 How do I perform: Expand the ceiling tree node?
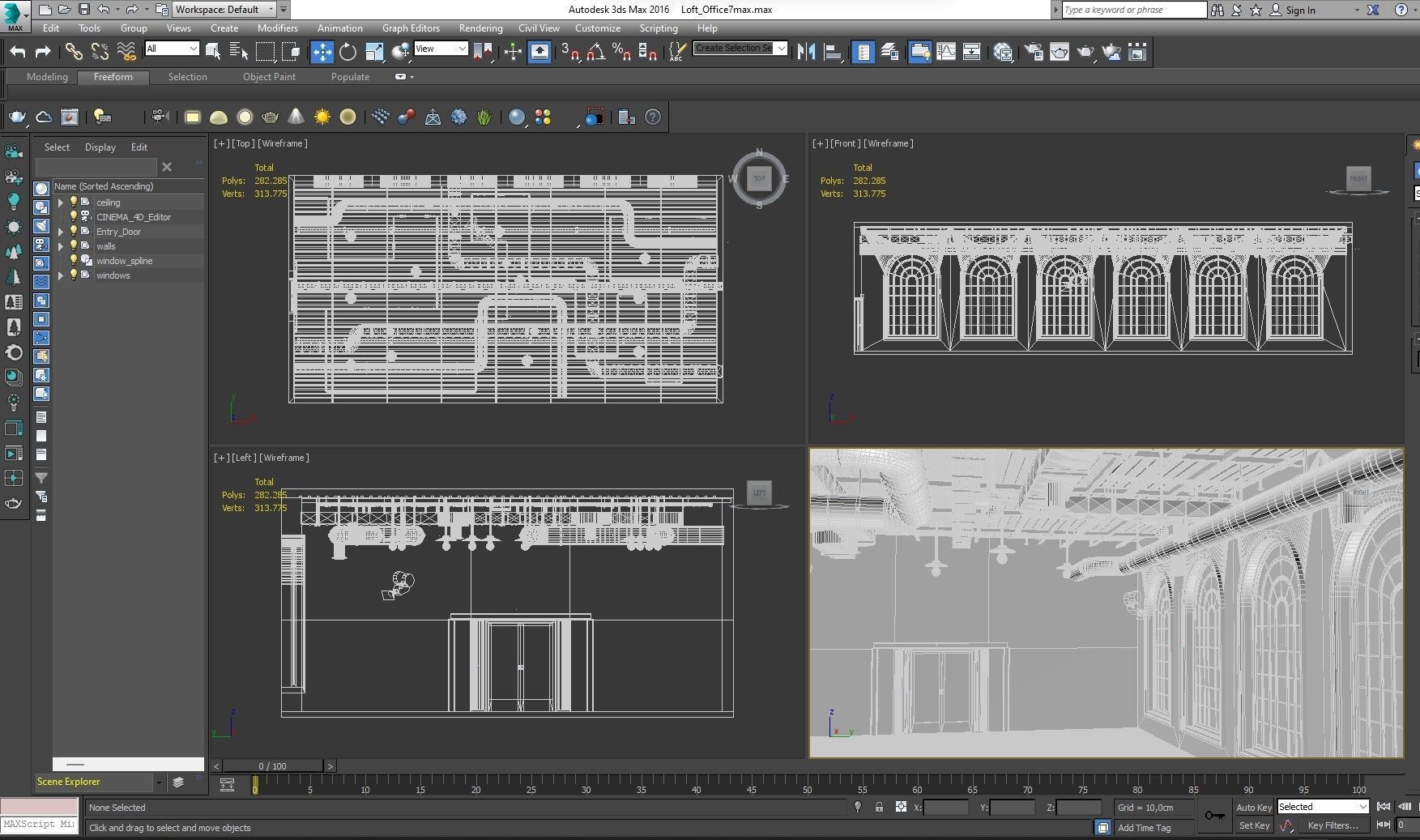pyautogui.click(x=60, y=203)
